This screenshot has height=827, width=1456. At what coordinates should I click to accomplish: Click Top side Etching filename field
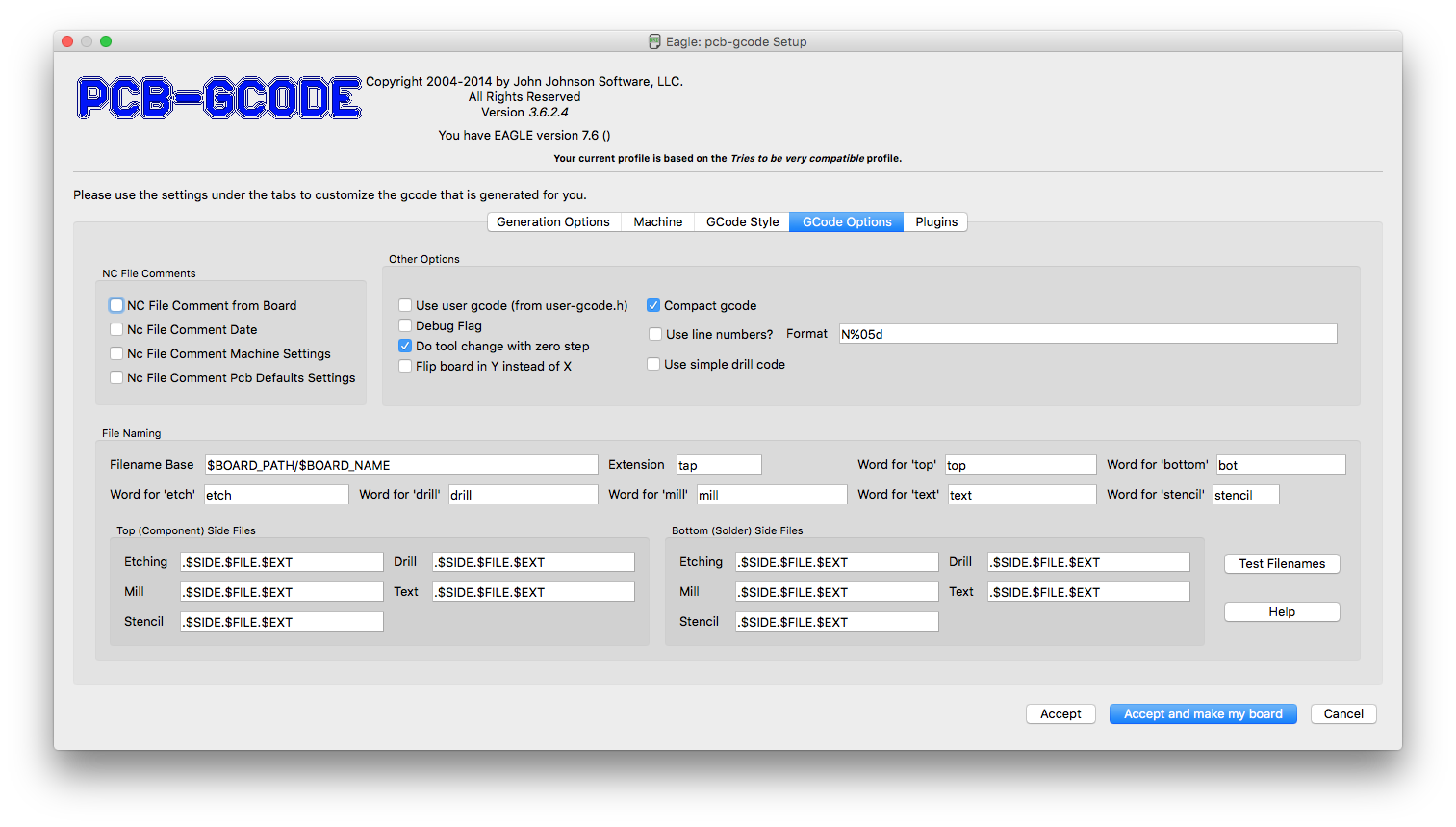(x=282, y=562)
